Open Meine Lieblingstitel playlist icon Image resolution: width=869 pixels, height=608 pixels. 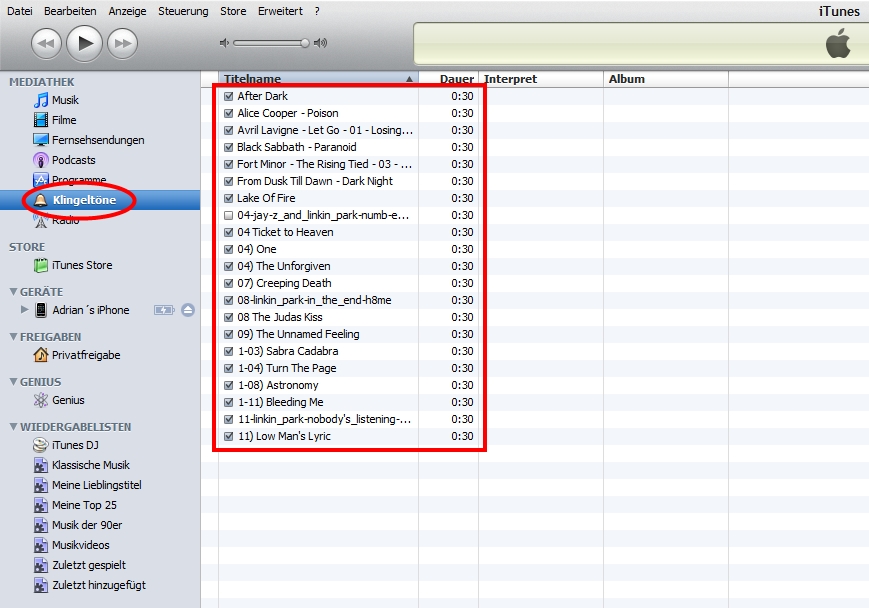click(40, 485)
